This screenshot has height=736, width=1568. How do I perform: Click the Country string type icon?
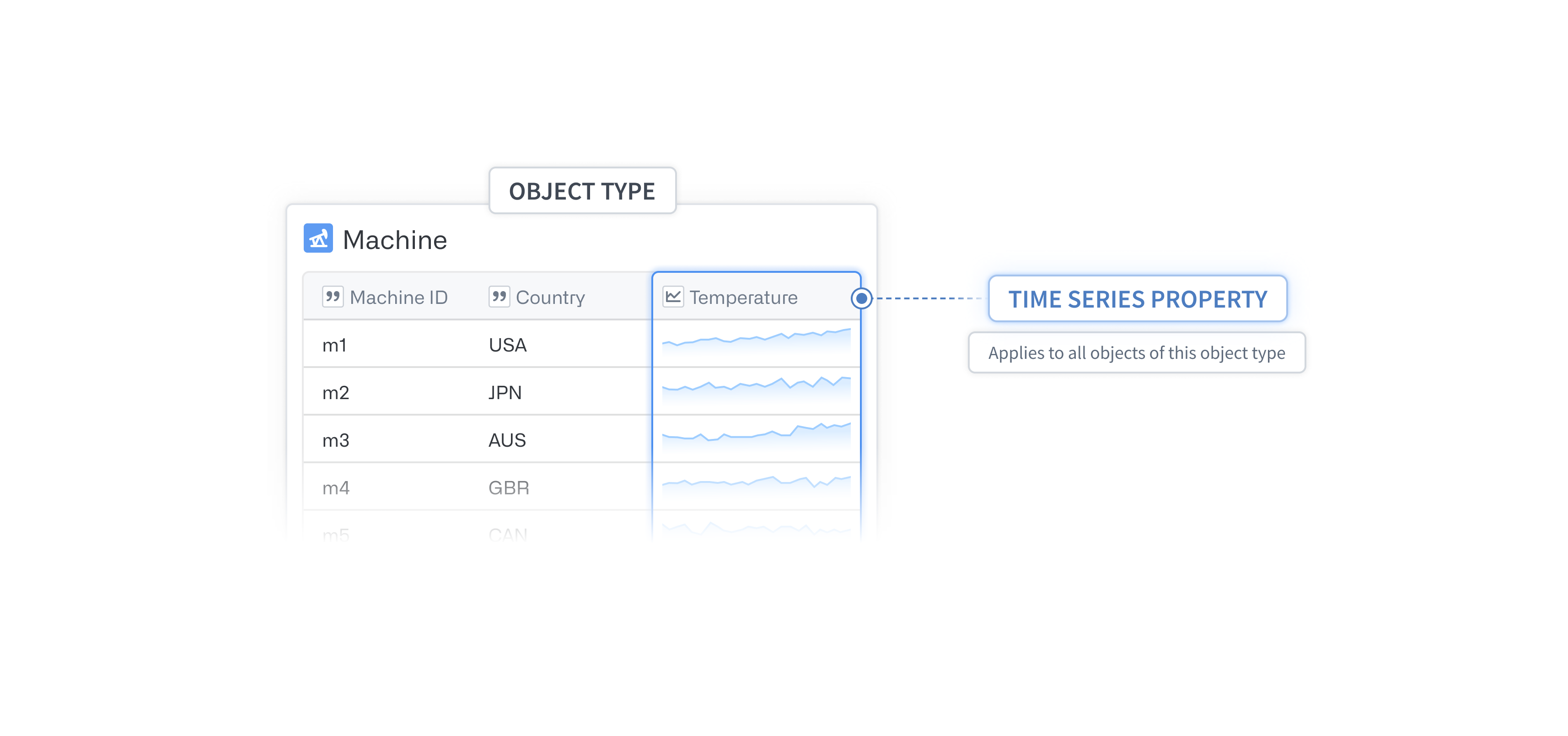(499, 297)
